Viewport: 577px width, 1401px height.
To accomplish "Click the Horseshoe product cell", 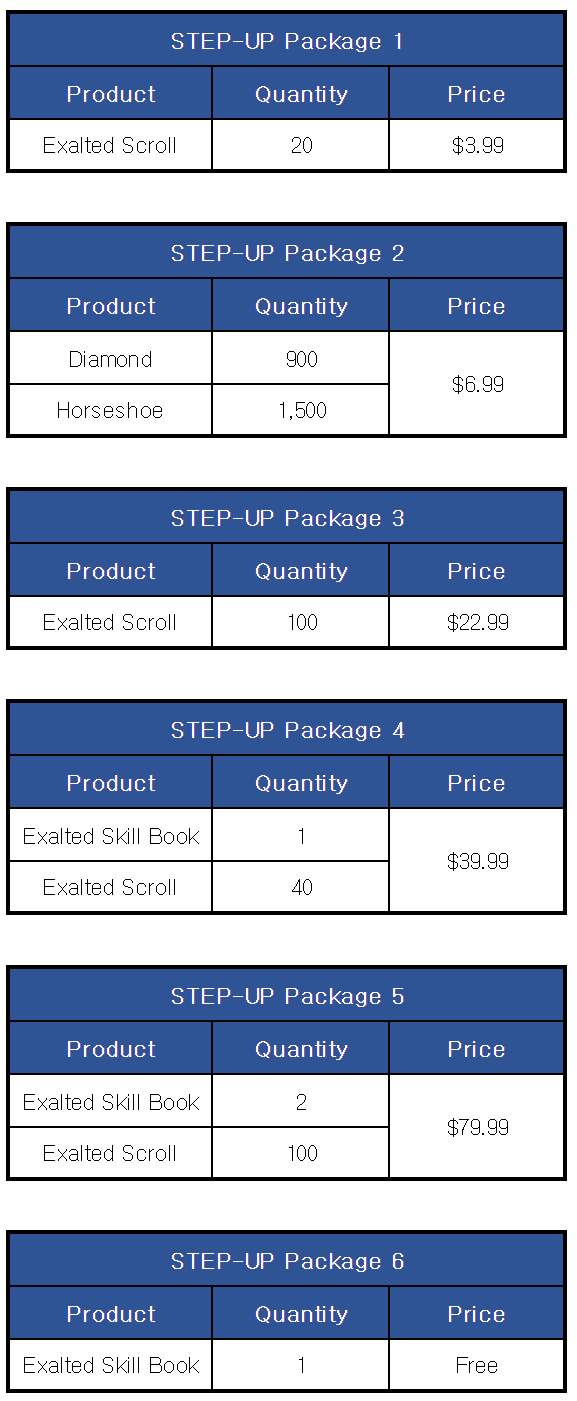I will click(111, 410).
